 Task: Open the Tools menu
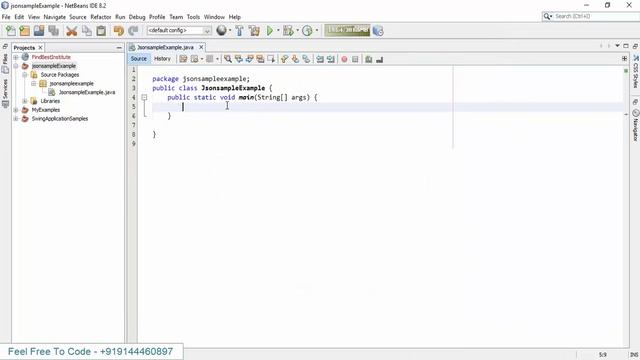pyautogui.click(x=193, y=17)
